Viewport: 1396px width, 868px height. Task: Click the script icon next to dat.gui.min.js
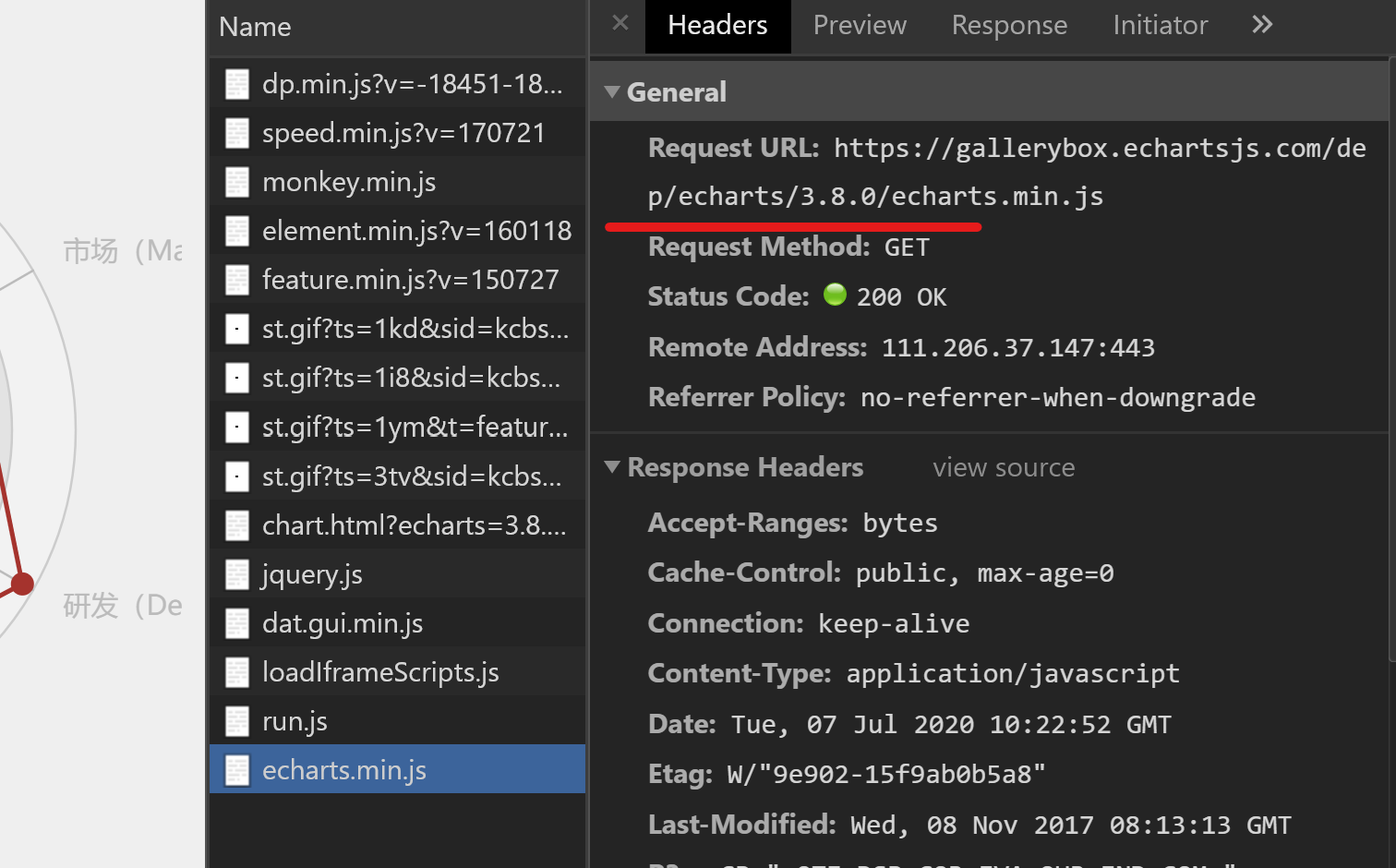click(x=237, y=622)
